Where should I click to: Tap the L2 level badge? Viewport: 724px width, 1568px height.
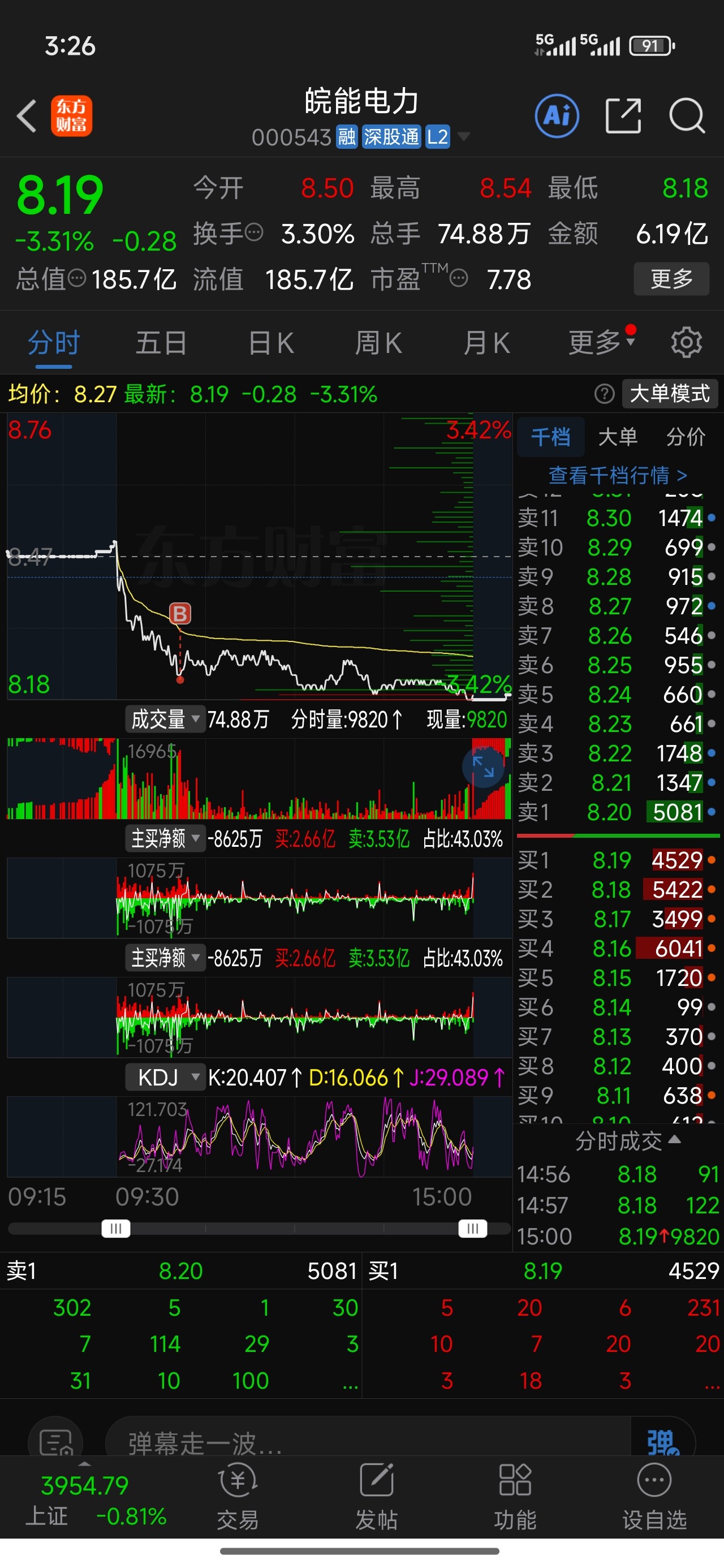pyautogui.click(x=437, y=137)
